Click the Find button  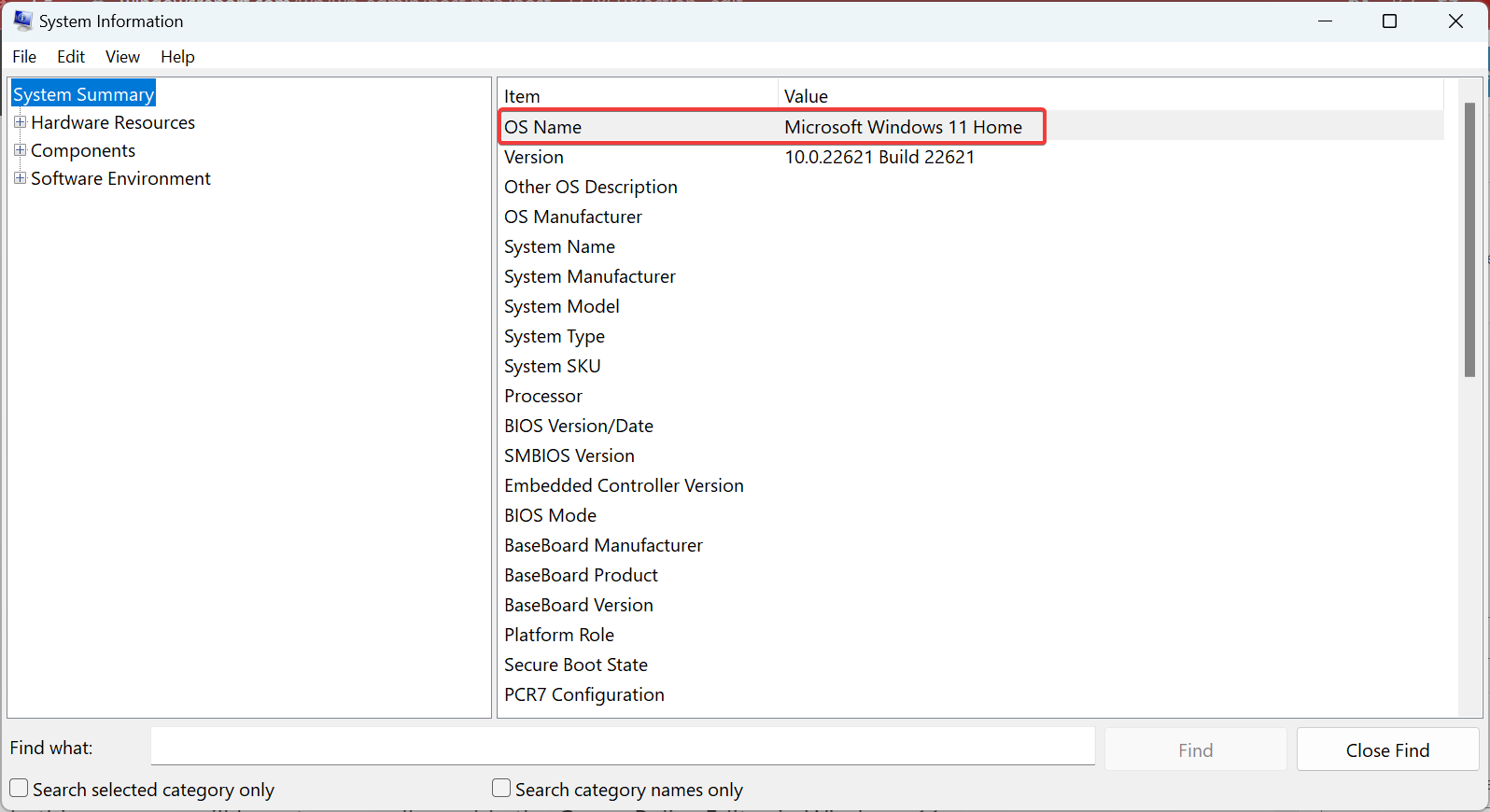point(1195,749)
